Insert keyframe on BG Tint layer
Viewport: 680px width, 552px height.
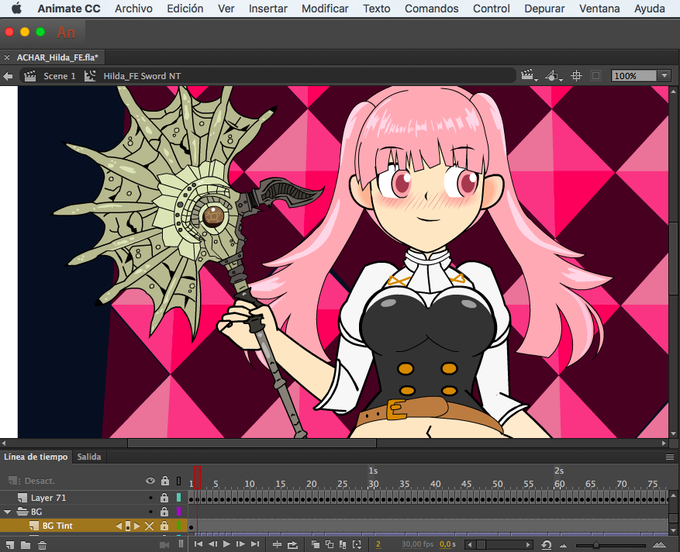(128, 526)
